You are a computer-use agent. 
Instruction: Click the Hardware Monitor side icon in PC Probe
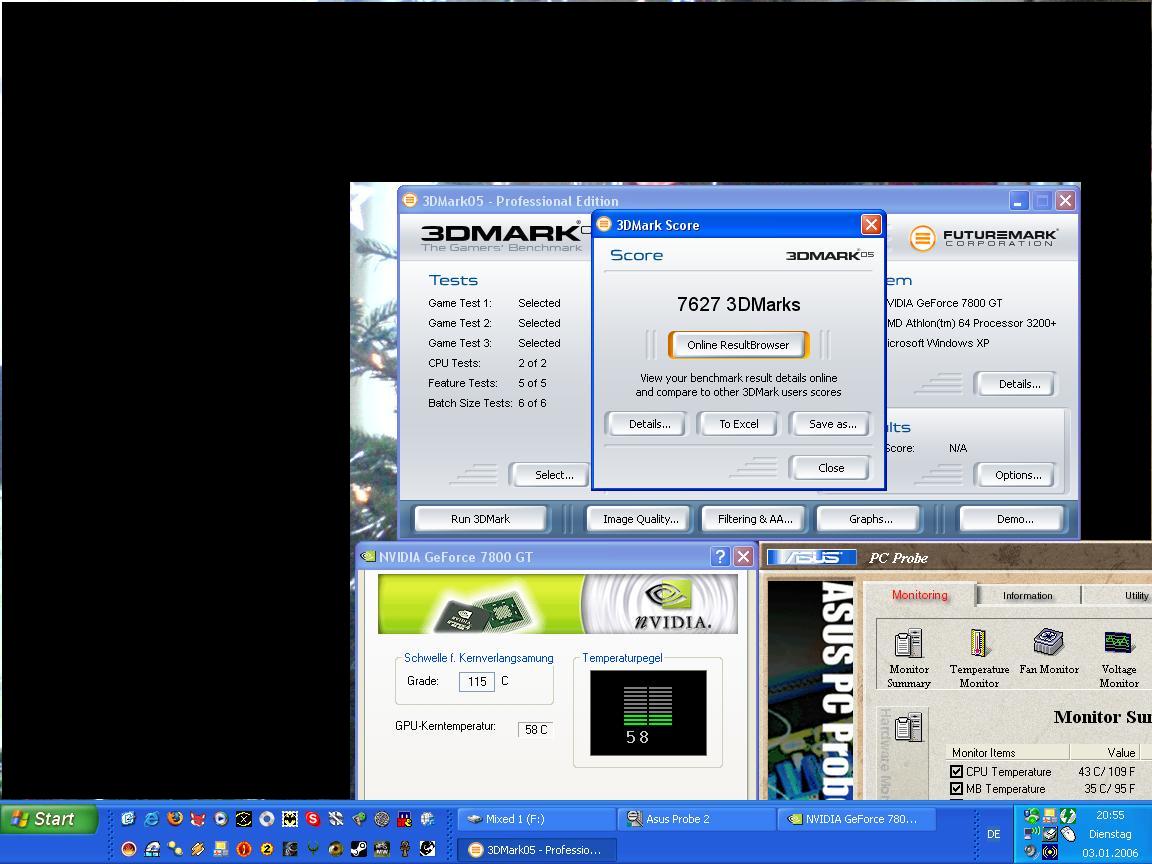click(x=908, y=728)
